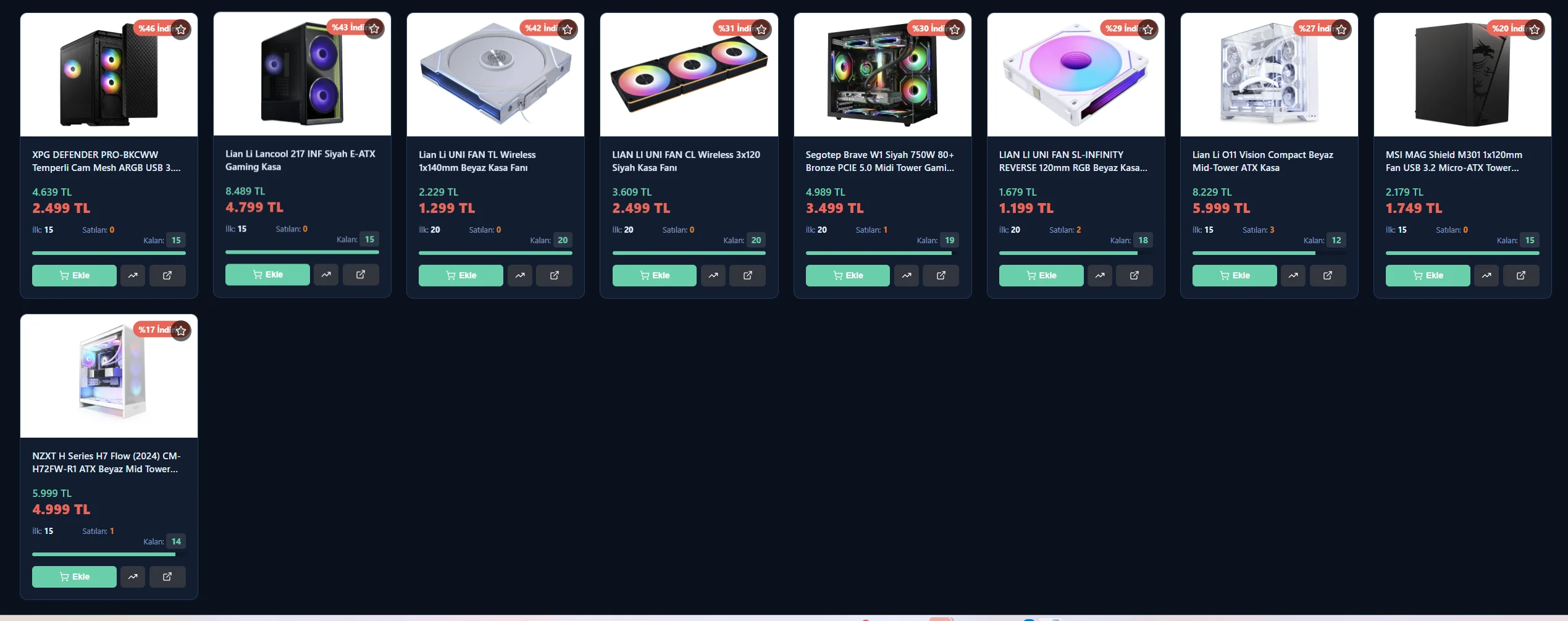
Task: Open Segotep Brave W1 in new tab icon
Action: point(941,275)
